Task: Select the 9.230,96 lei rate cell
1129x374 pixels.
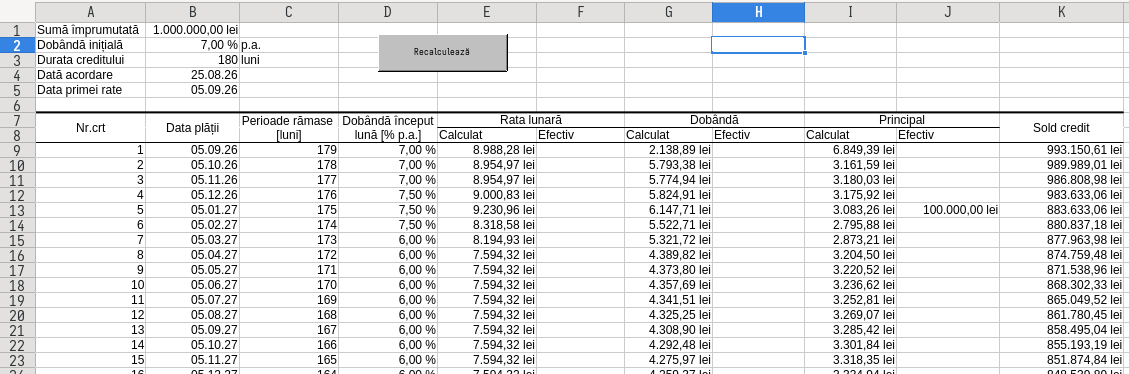Action: [487, 210]
